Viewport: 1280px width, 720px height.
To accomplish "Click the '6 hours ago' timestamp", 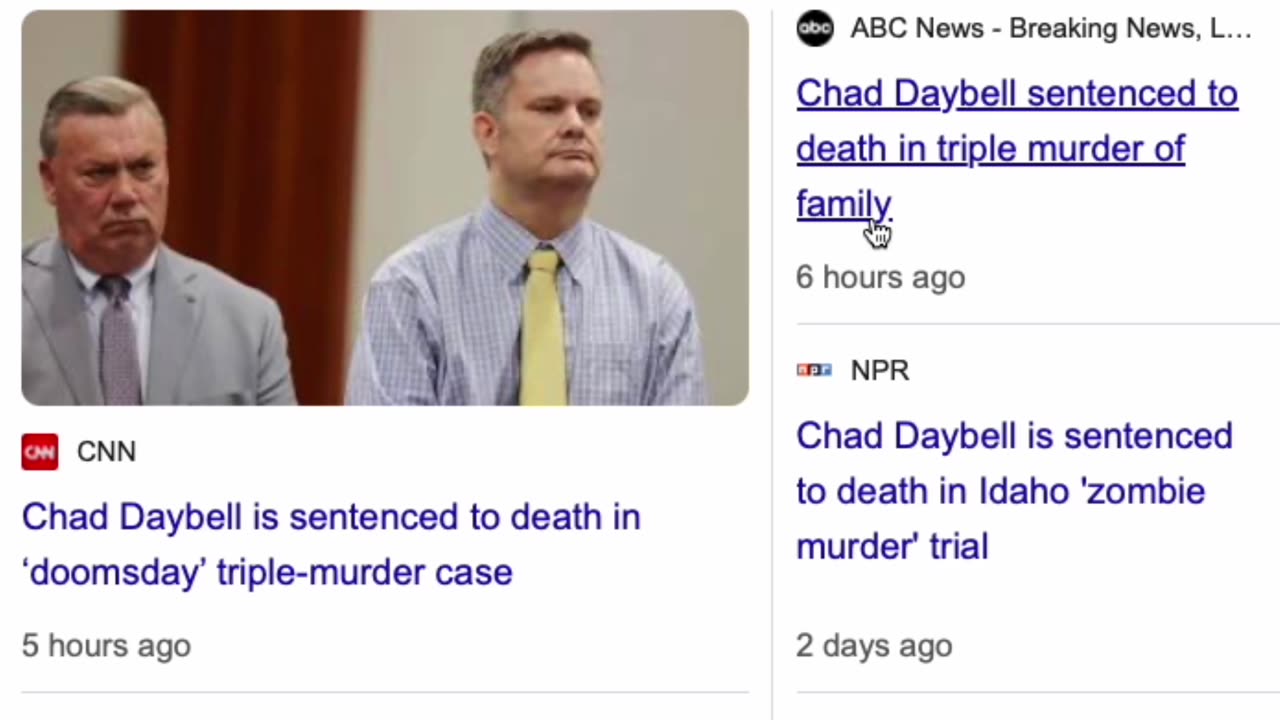I will pyautogui.click(x=880, y=277).
